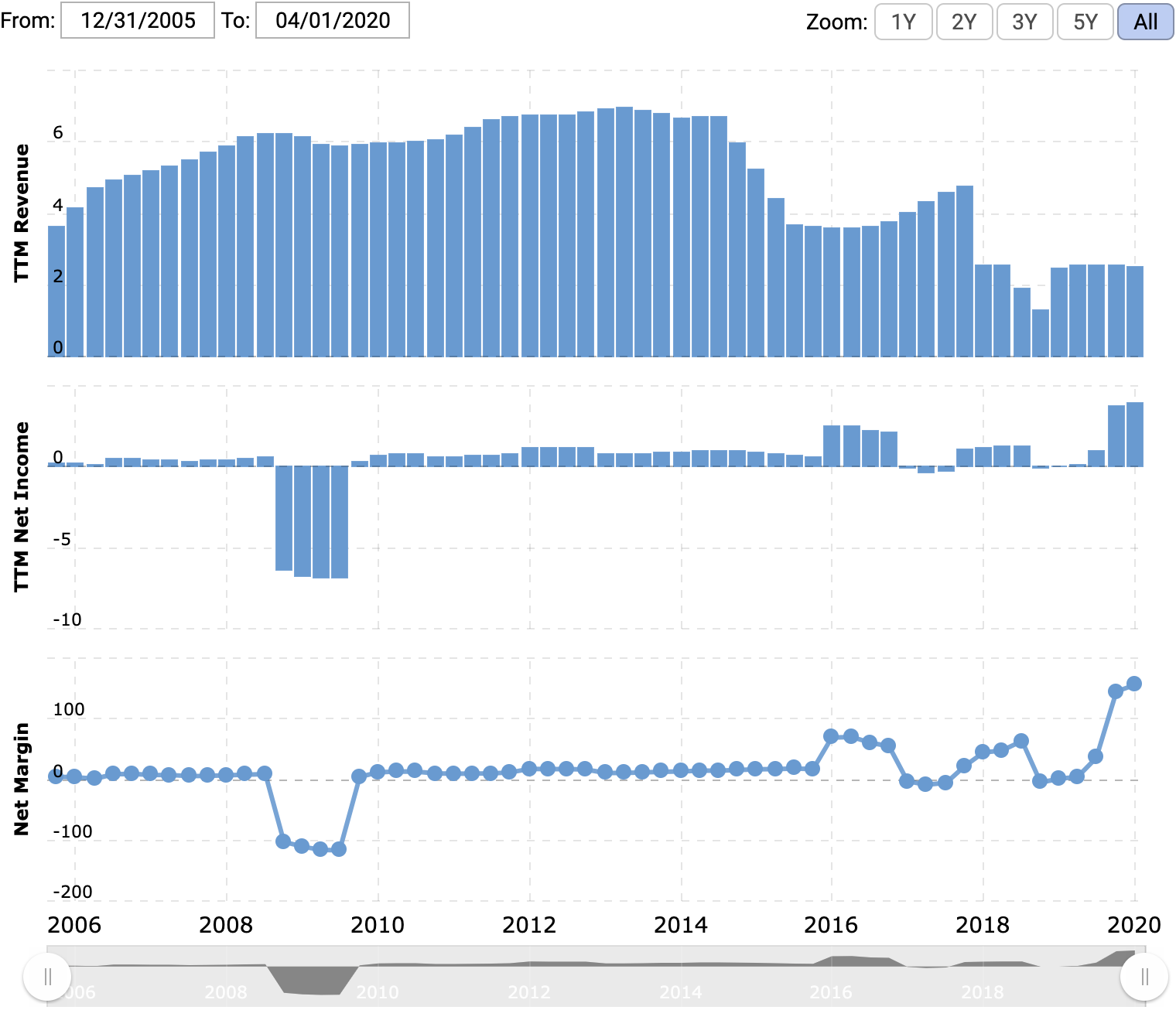Click the -200 Net Margin axis value
Screen dimensions: 1176x1010
point(73,892)
